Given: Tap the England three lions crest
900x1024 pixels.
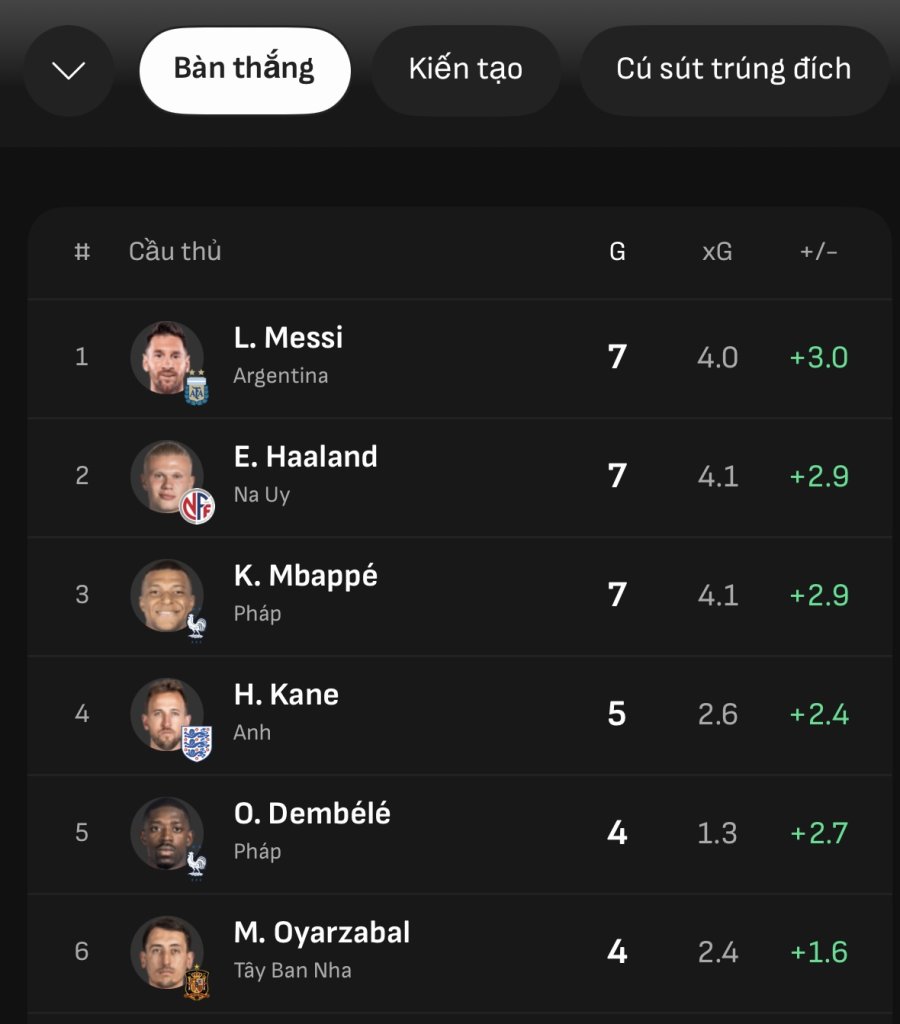Looking at the screenshot, I should tap(197, 744).
